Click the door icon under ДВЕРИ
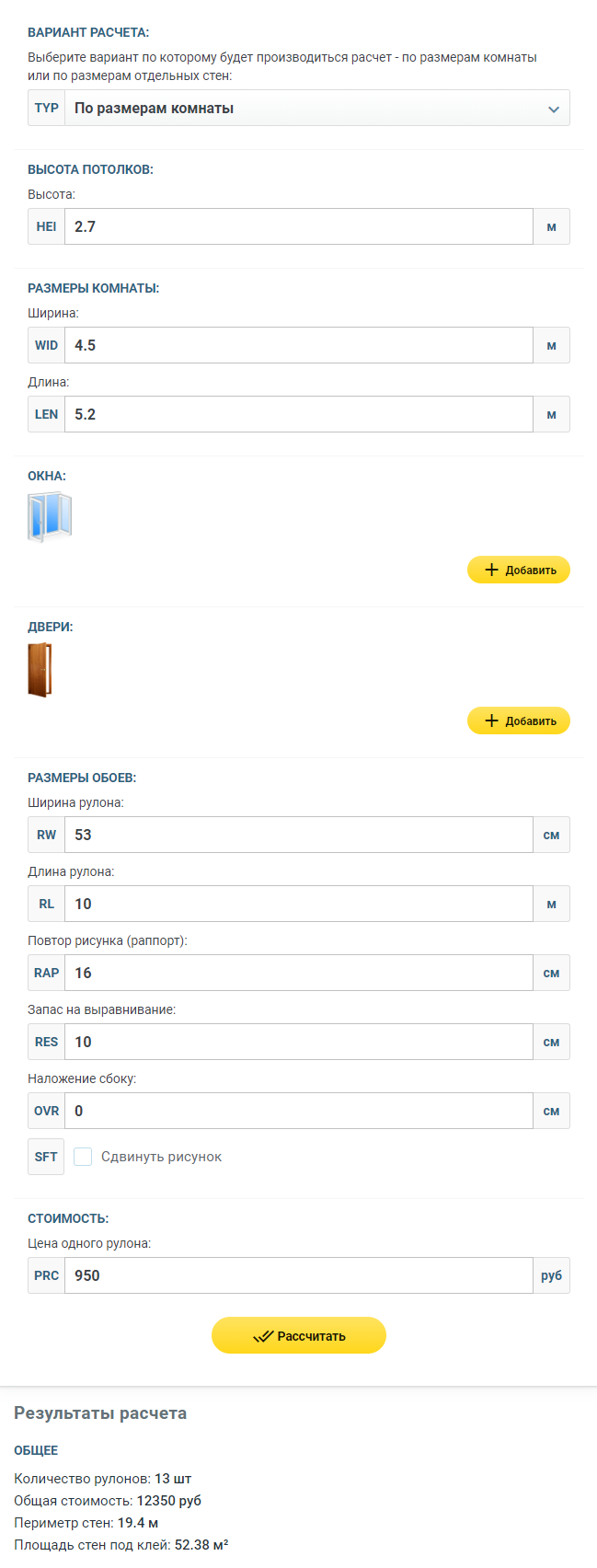Viewport: 597px width, 1568px height. click(x=40, y=670)
